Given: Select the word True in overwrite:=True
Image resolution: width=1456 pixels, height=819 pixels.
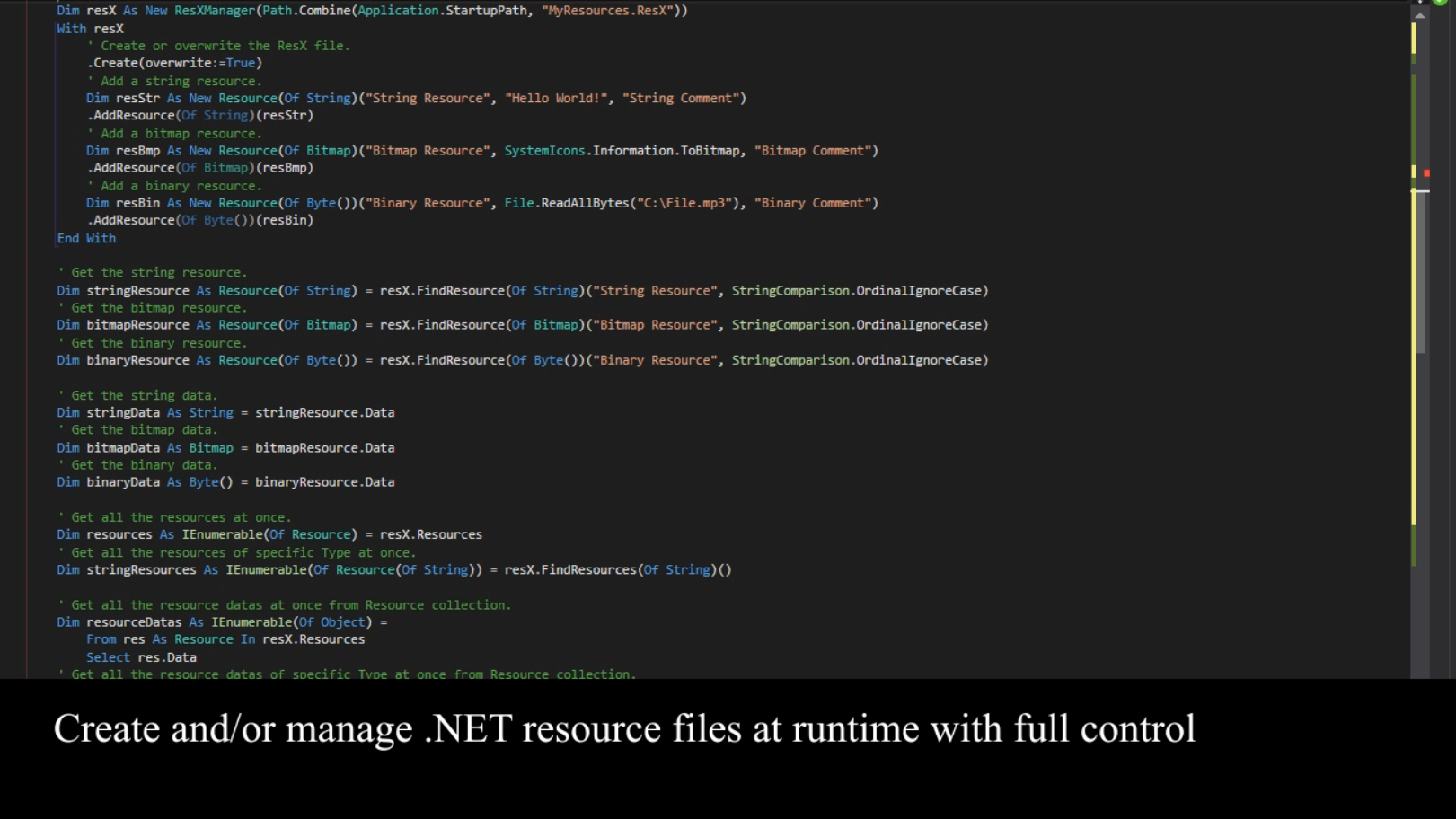Looking at the screenshot, I should [241, 63].
